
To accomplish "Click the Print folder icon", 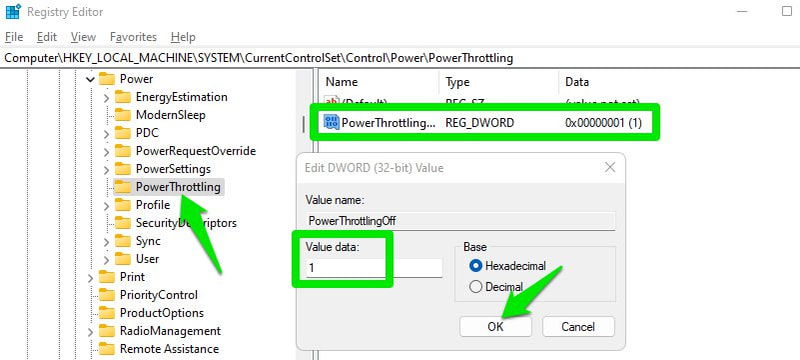I will click(x=107, y=277).
